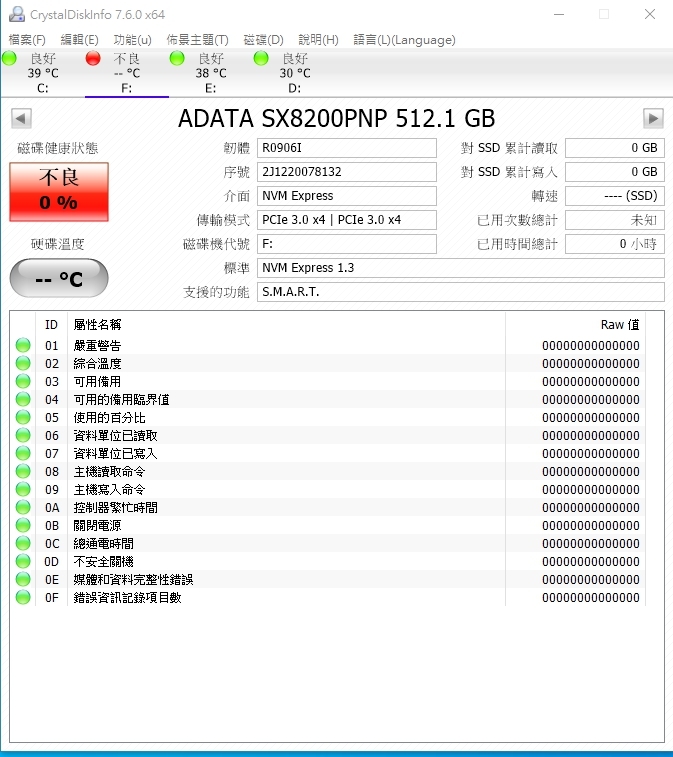Click the disk title ADATA SX8200PNP 512.1 GB
The image size is (673, 757).
[x=336, y=118]
